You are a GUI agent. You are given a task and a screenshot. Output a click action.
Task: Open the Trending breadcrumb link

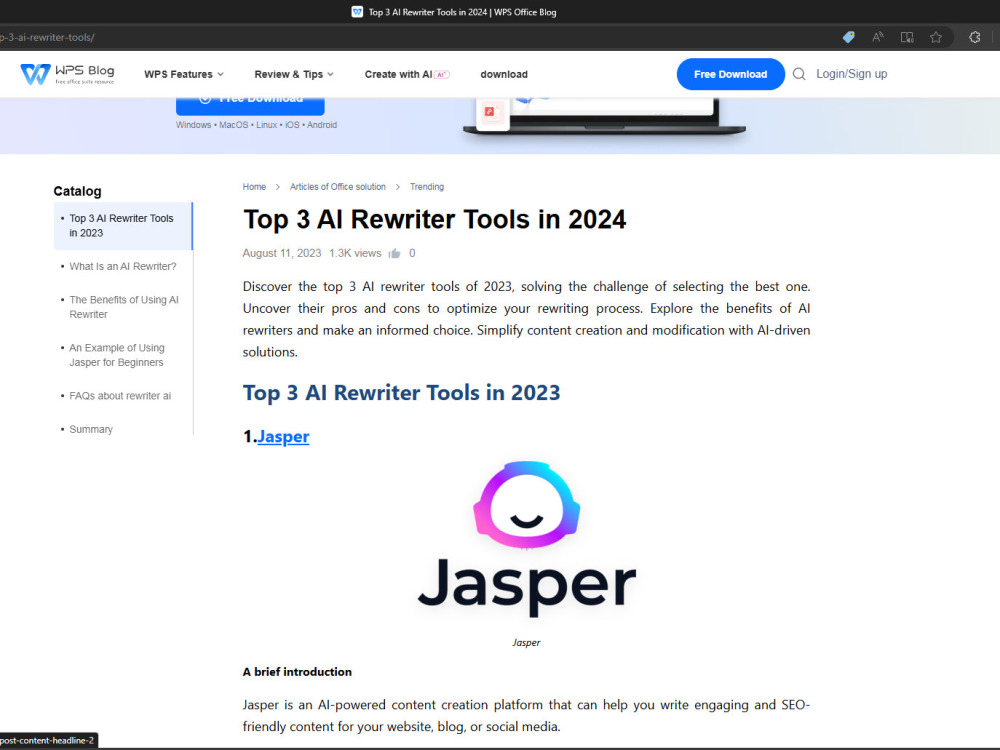click(x=427, y=187)
